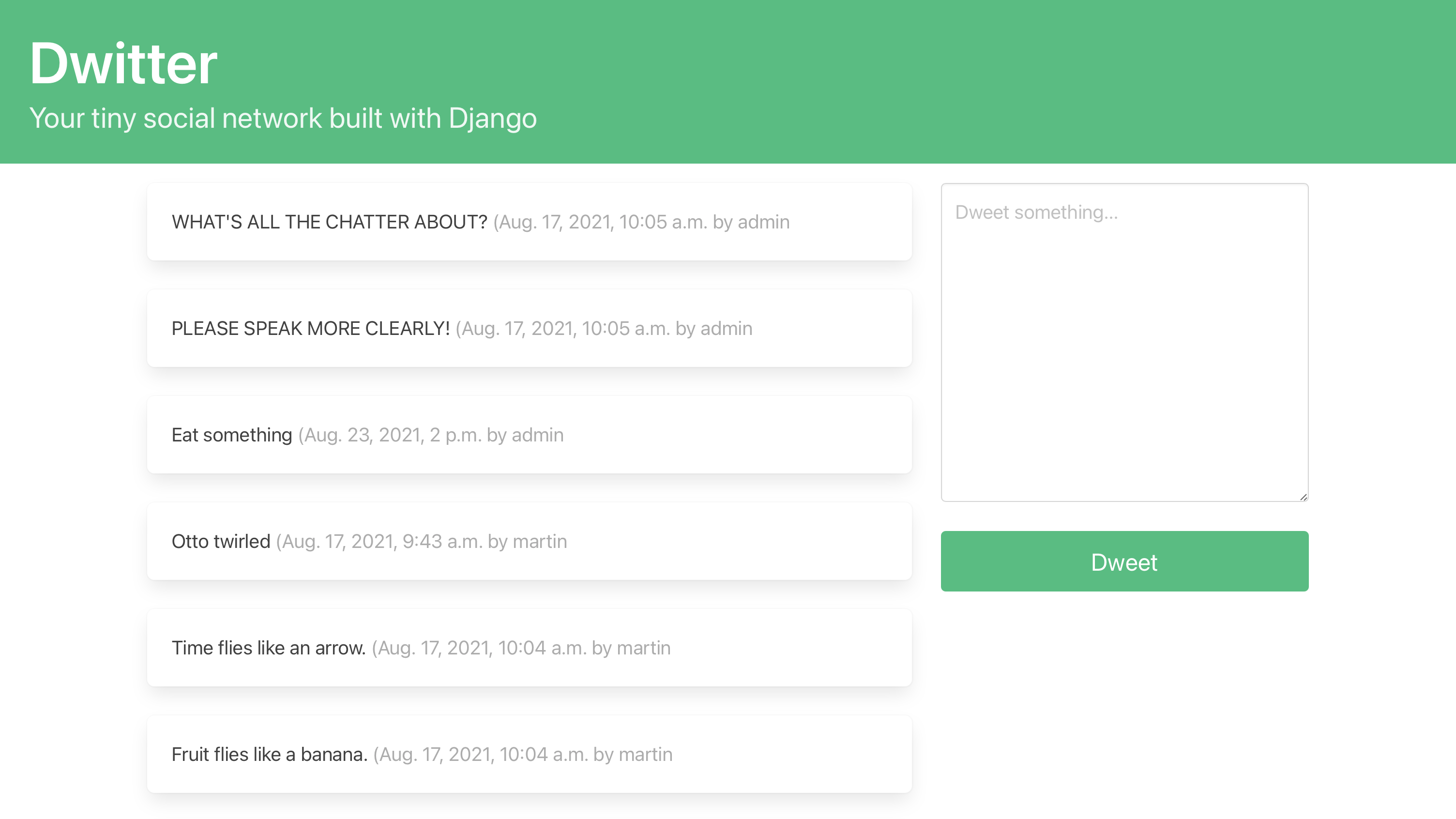
Task: Click the resize handle of the dweet textarea
Action: (1304, 496)
